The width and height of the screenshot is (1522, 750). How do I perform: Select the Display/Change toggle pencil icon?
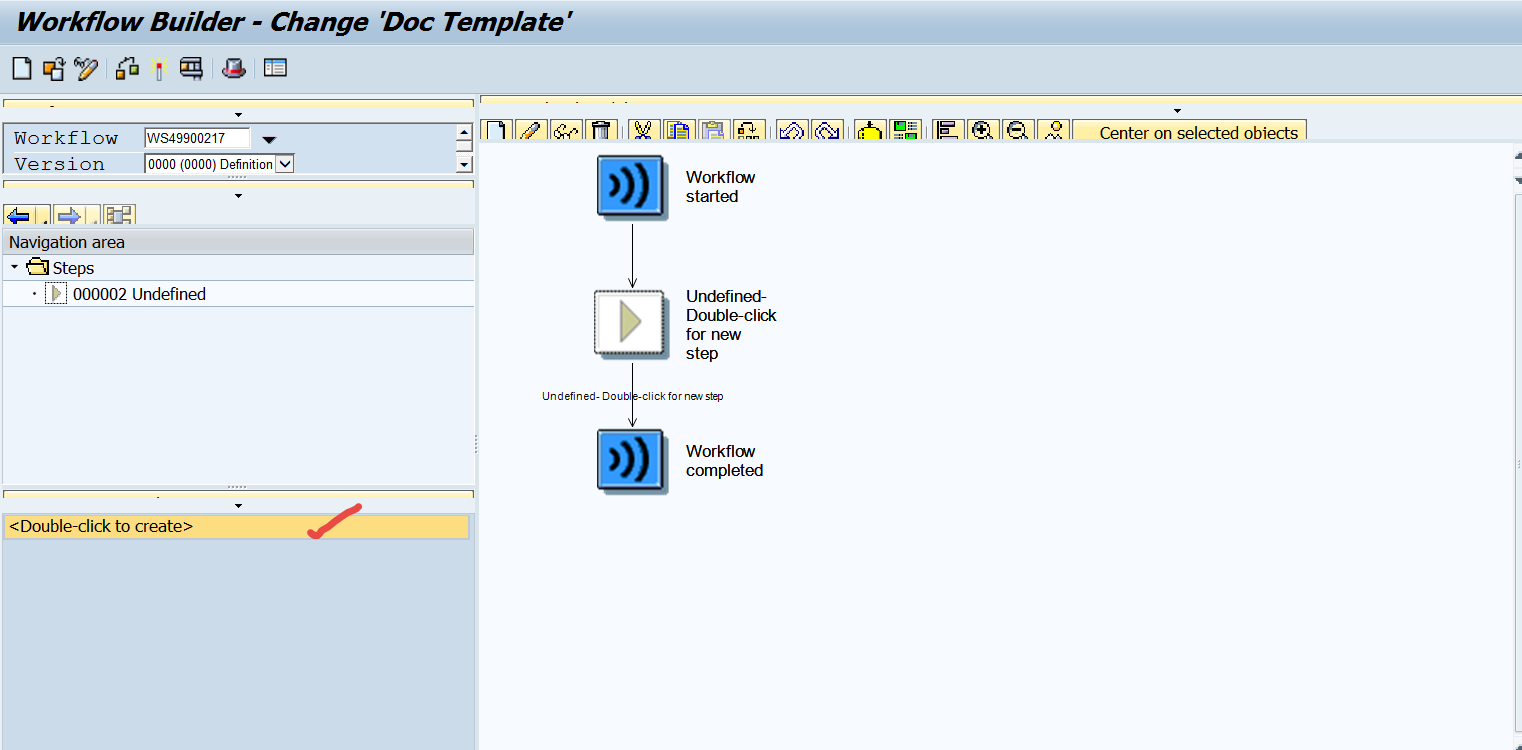click(x=85, y=68)
